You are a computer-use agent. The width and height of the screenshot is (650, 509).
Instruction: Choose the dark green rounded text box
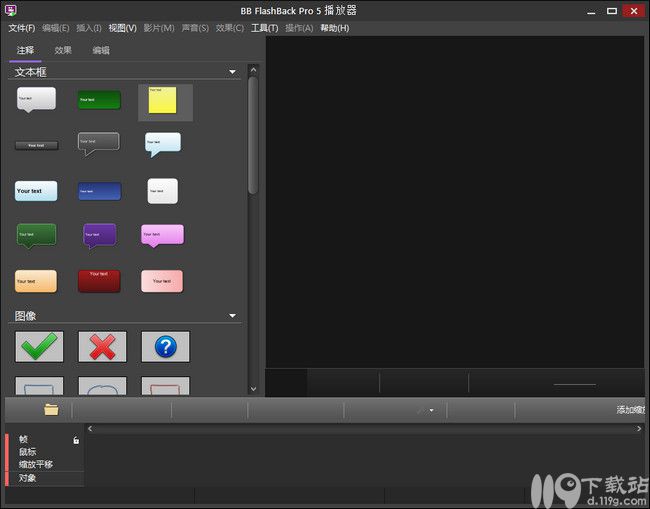click(99, 100)
